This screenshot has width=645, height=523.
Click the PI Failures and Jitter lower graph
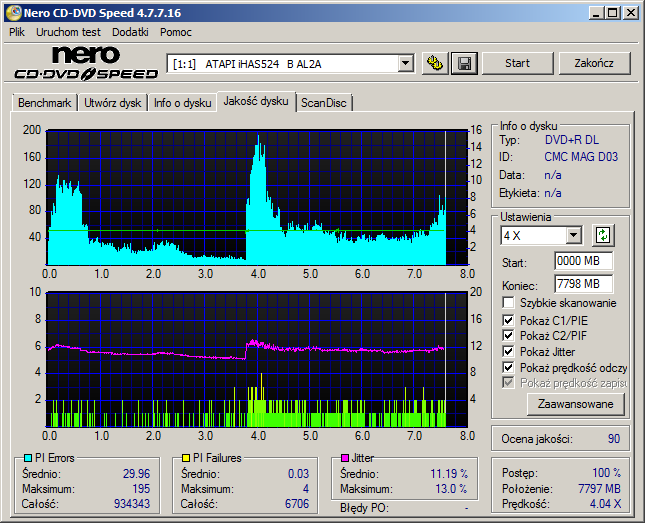(257, 360)
